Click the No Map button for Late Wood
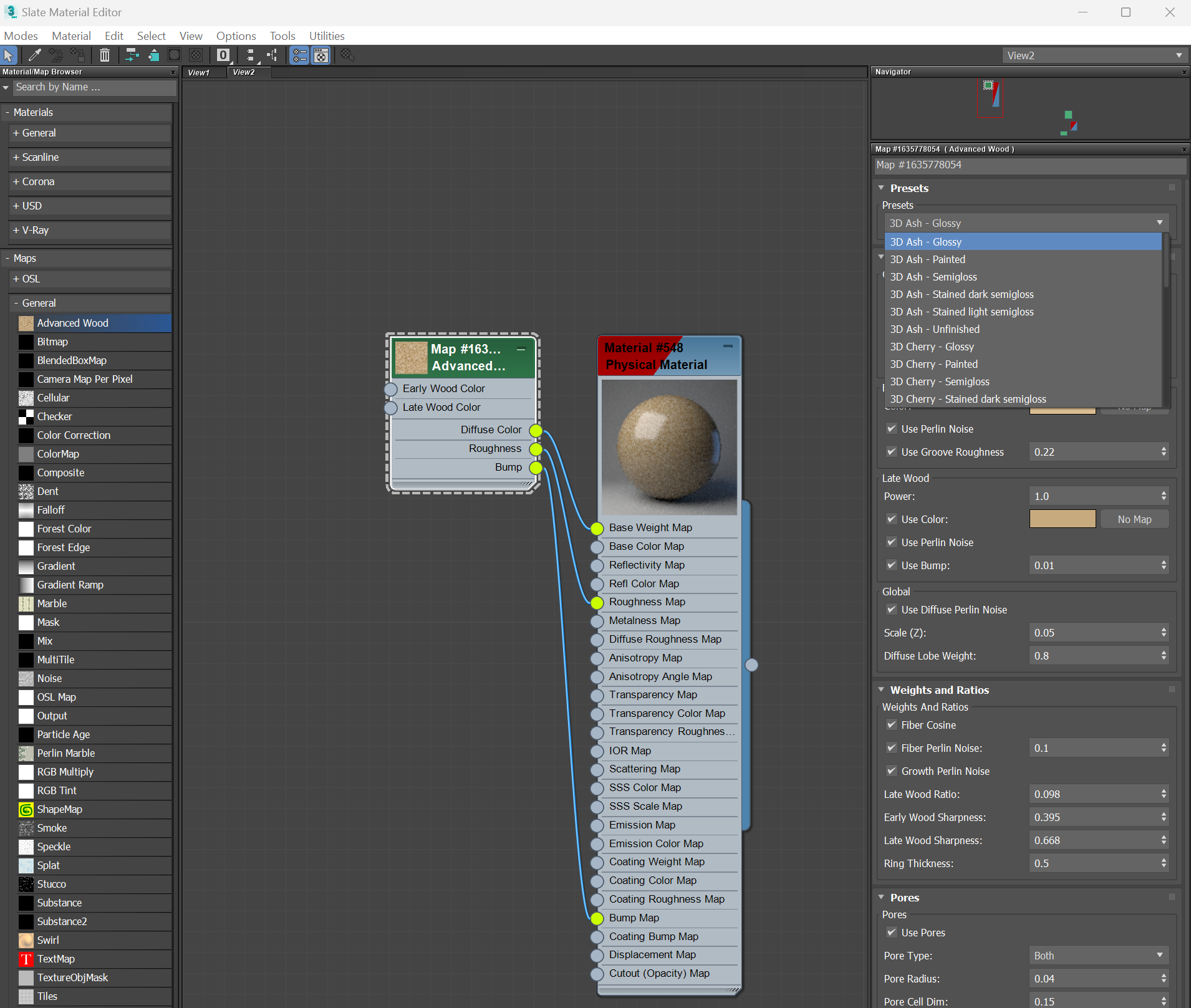Viewport: 1191px width, 1008px height. [1134, 519]
